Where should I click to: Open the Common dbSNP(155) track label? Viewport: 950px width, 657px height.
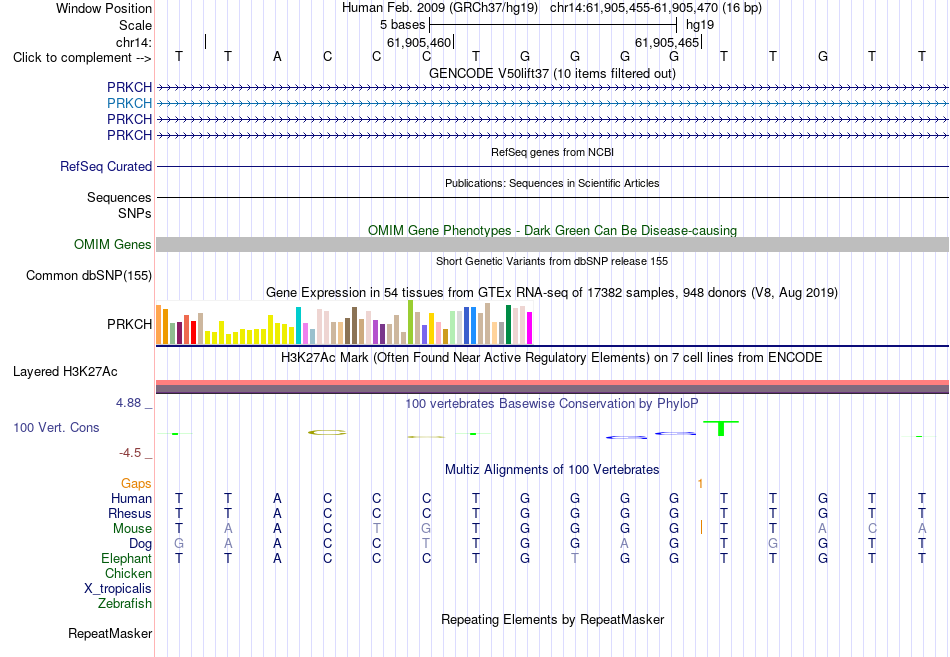pos(88,275)
